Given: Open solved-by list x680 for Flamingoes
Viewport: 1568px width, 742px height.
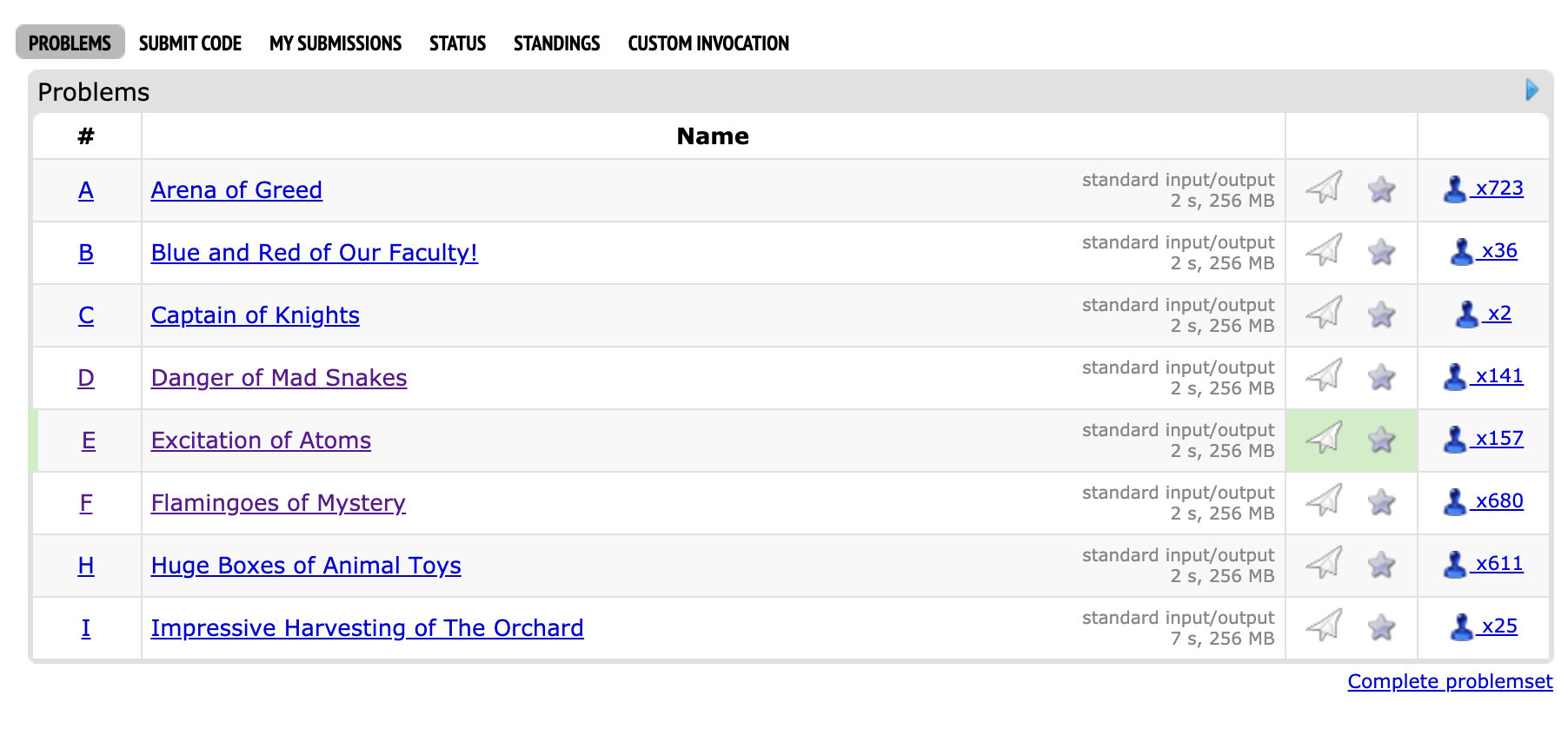Looking at the screenshot, I should click(x=1483, y=501).
